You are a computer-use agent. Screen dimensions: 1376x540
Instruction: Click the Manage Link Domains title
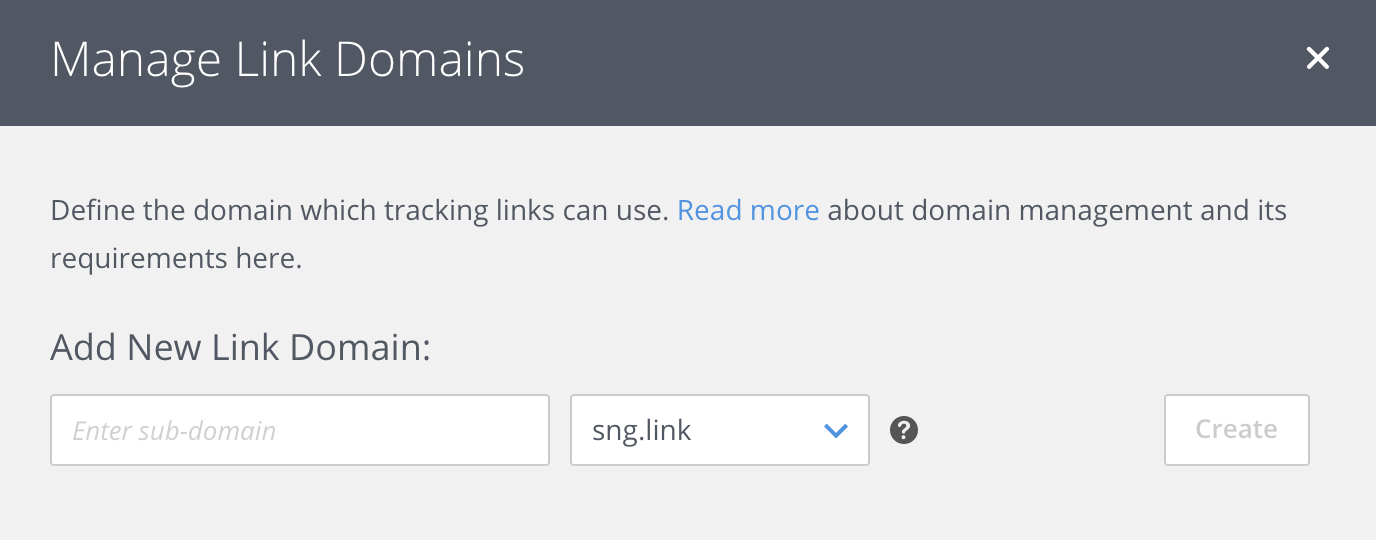(x=288, y=60)
